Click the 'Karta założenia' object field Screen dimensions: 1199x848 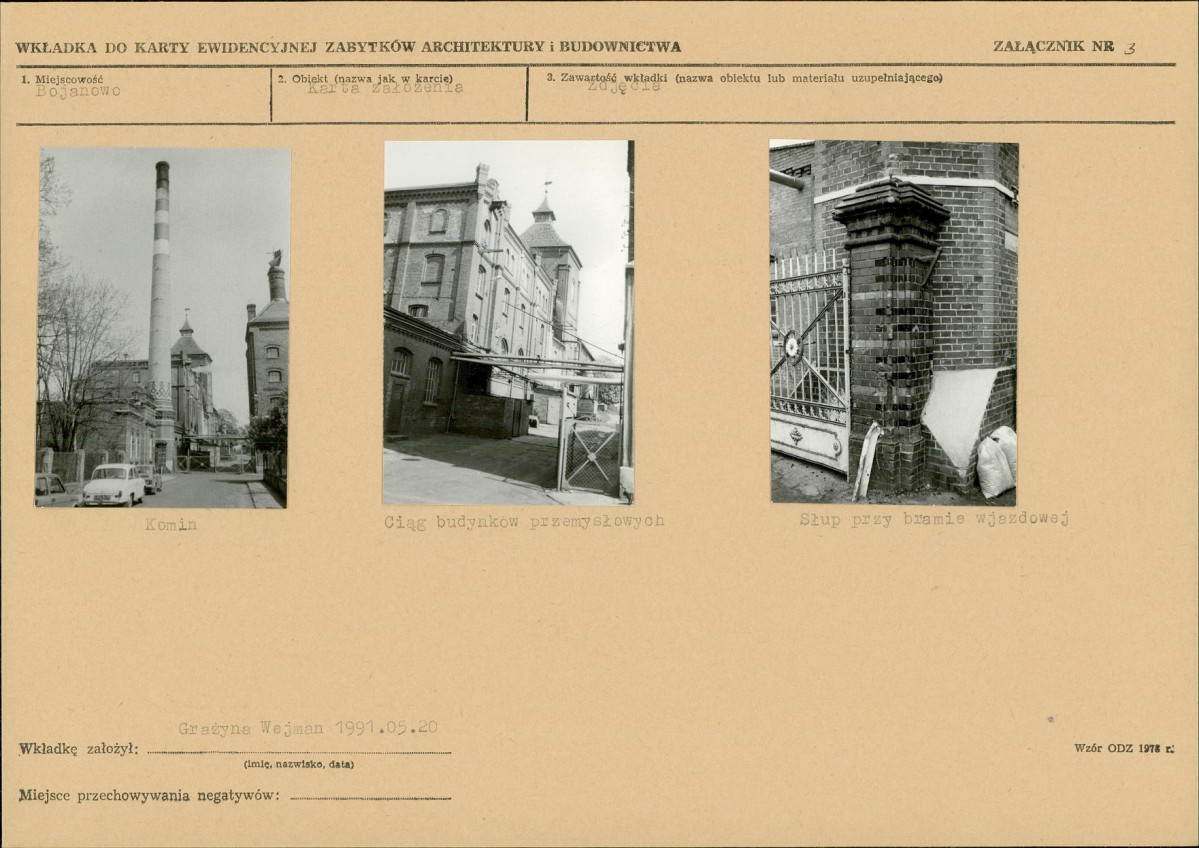385,88
